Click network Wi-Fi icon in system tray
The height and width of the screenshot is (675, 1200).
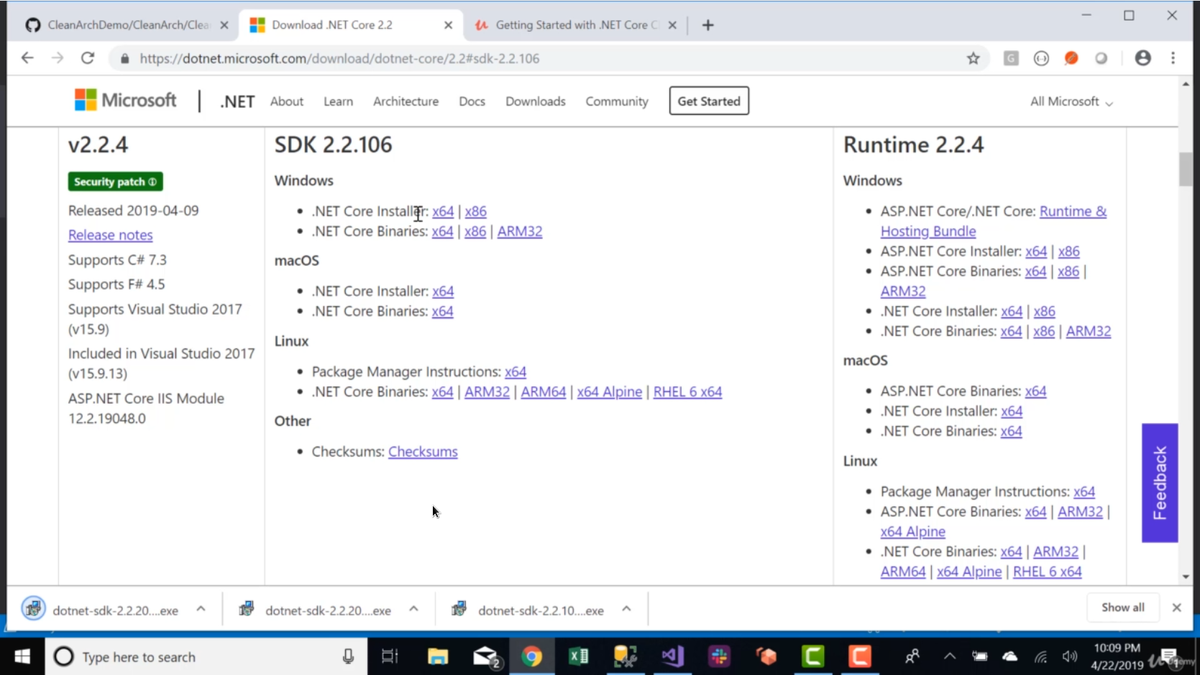coord(1041,657)
